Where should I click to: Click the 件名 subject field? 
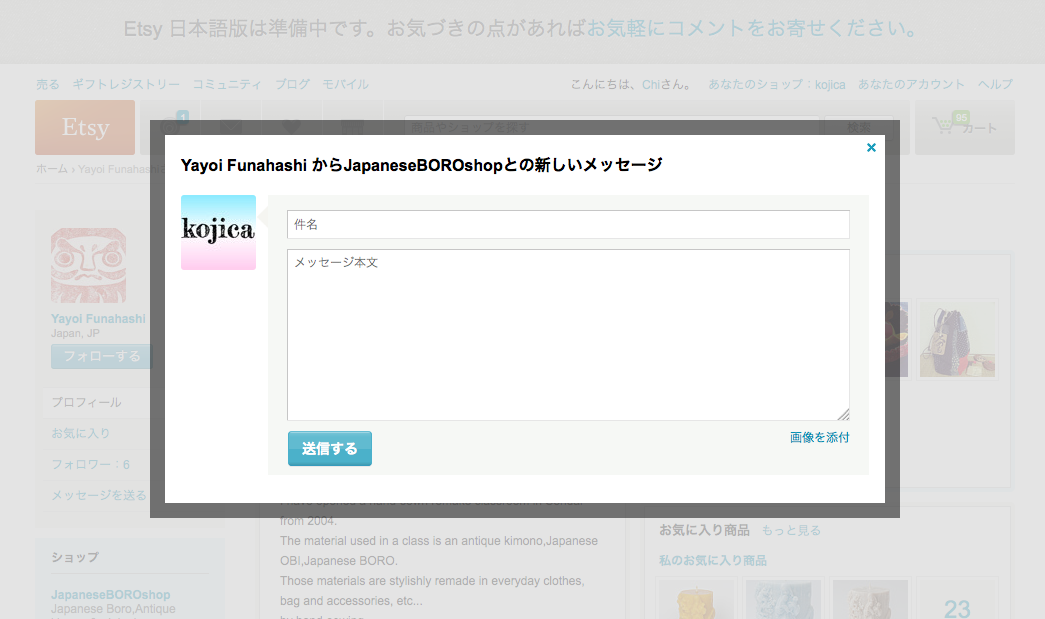click(x=568, y=225)
